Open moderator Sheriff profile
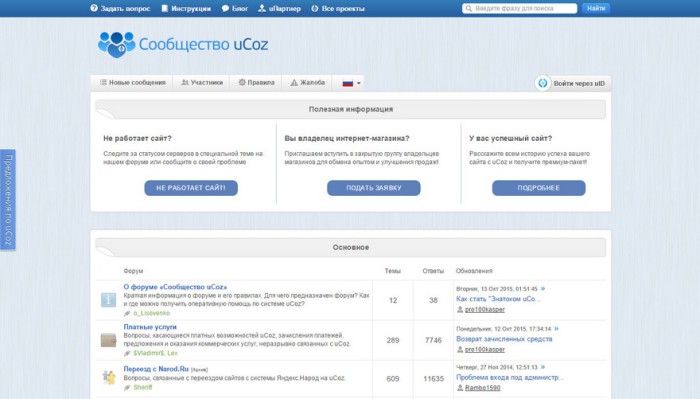Viewport: 700px width, 399px height. tap(143, 387)
